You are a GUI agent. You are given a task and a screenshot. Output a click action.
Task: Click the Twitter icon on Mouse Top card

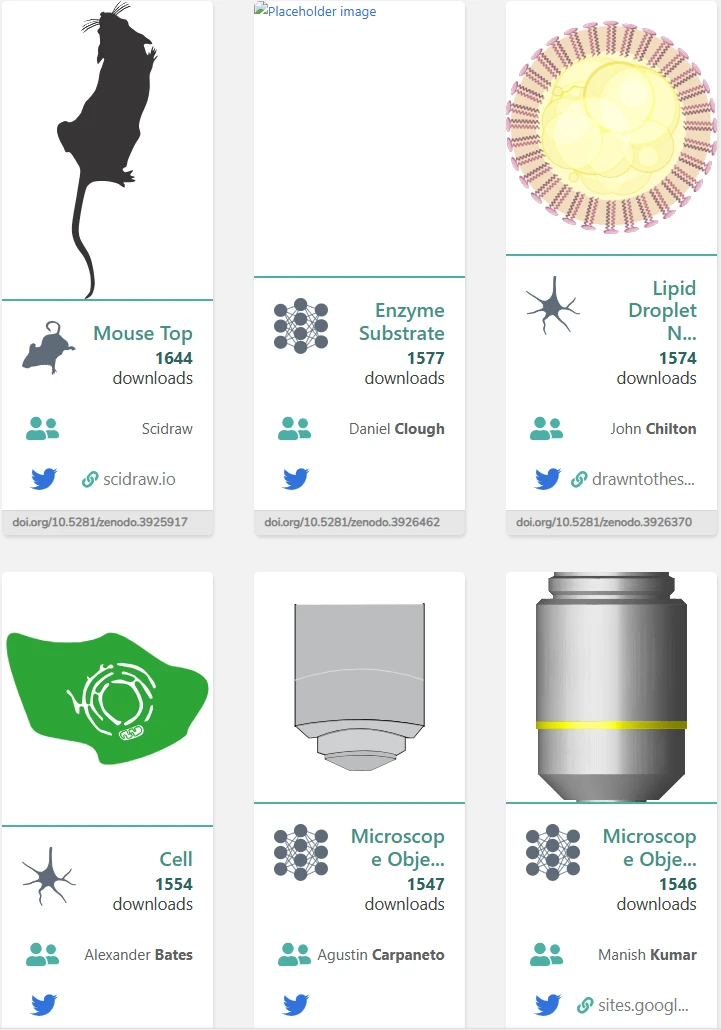(x=44, y=479)
